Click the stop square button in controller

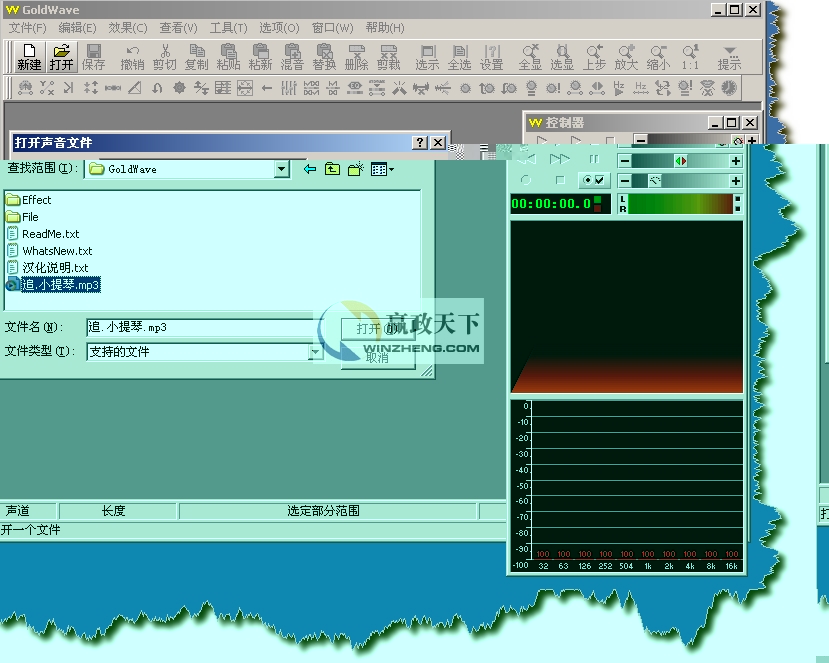(560, 180)
